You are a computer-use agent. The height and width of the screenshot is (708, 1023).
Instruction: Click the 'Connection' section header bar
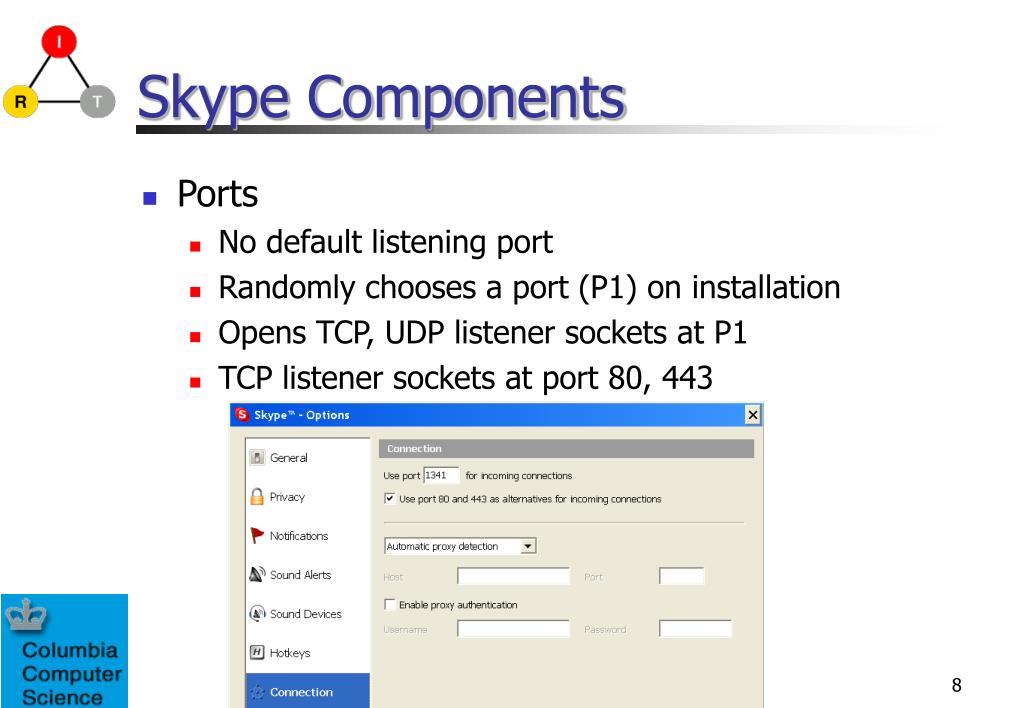pos(566,448)
